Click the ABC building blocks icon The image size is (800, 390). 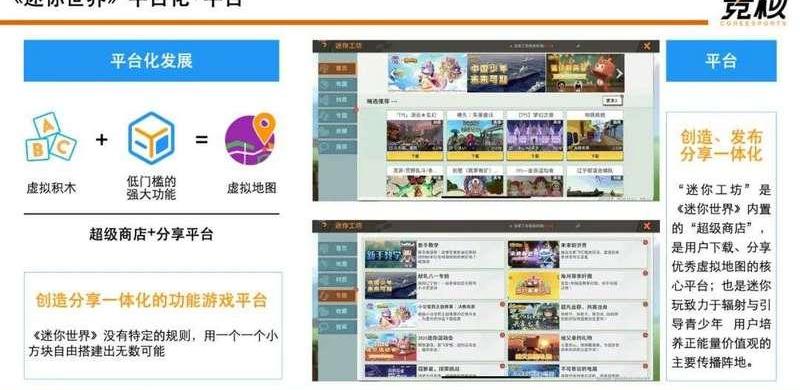[x=51, y=137]
